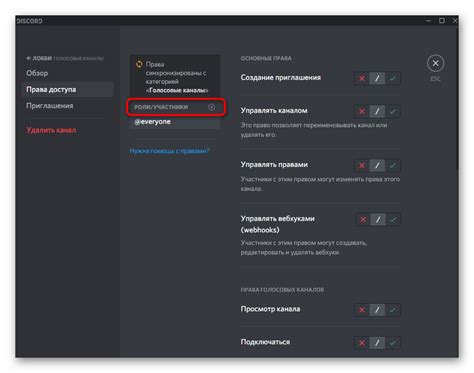Click the Discord logo title
This screenshot has width=474, height=373.
pyautogui.click(x=29, y=21)
